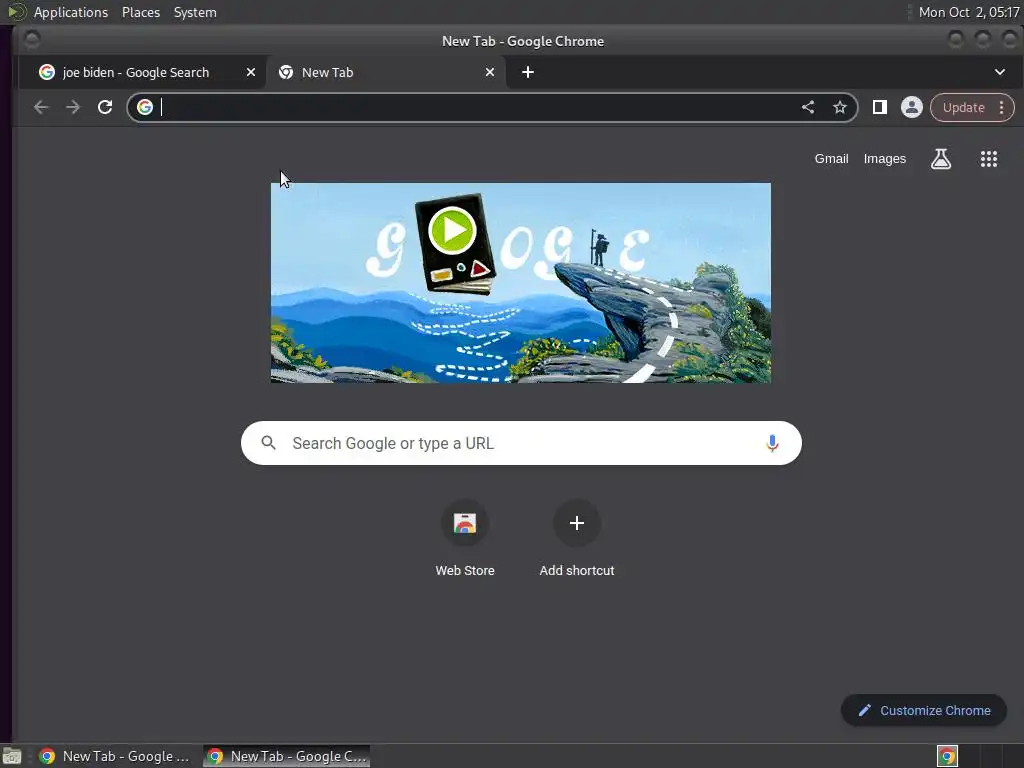1024x768 pixels.
Task: Switch to joe biden - Google Search tab
Action: (142, 72)
